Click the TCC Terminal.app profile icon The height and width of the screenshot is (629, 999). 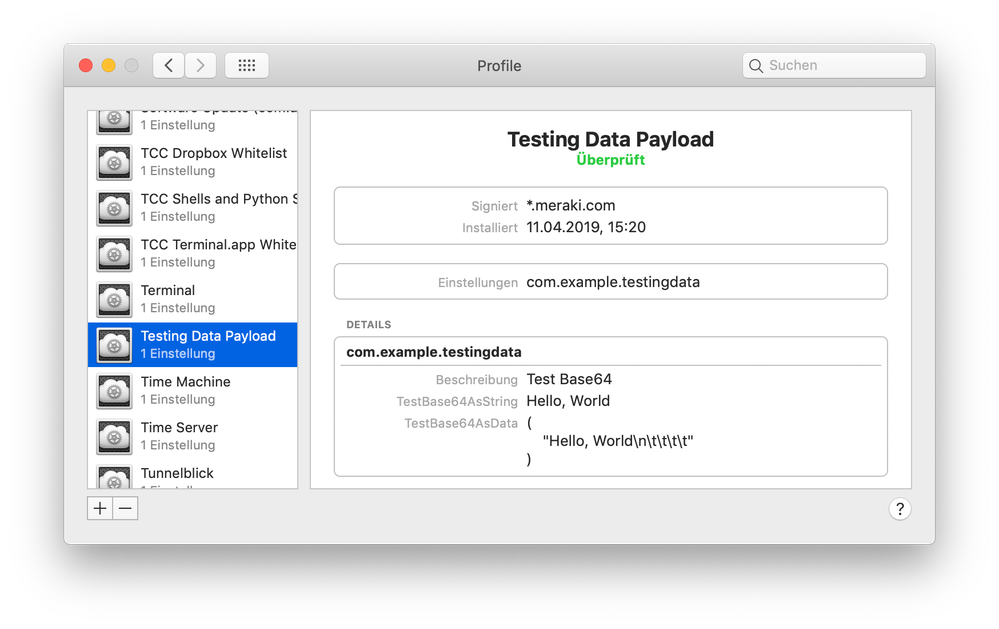(x=114, y=254)
